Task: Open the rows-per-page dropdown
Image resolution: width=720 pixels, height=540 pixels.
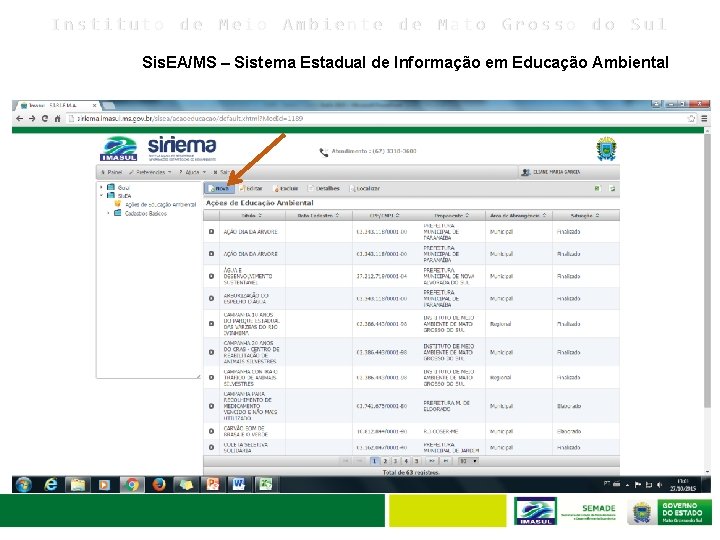Action: click(469, 461)
